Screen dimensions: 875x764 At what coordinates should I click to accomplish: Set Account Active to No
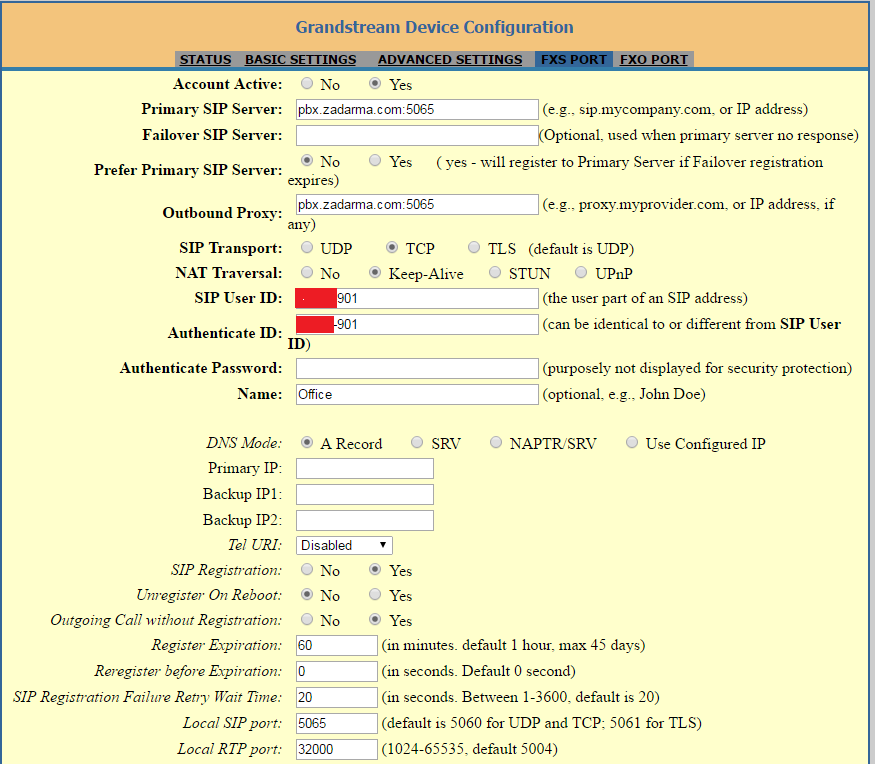[x=307, y=84]
